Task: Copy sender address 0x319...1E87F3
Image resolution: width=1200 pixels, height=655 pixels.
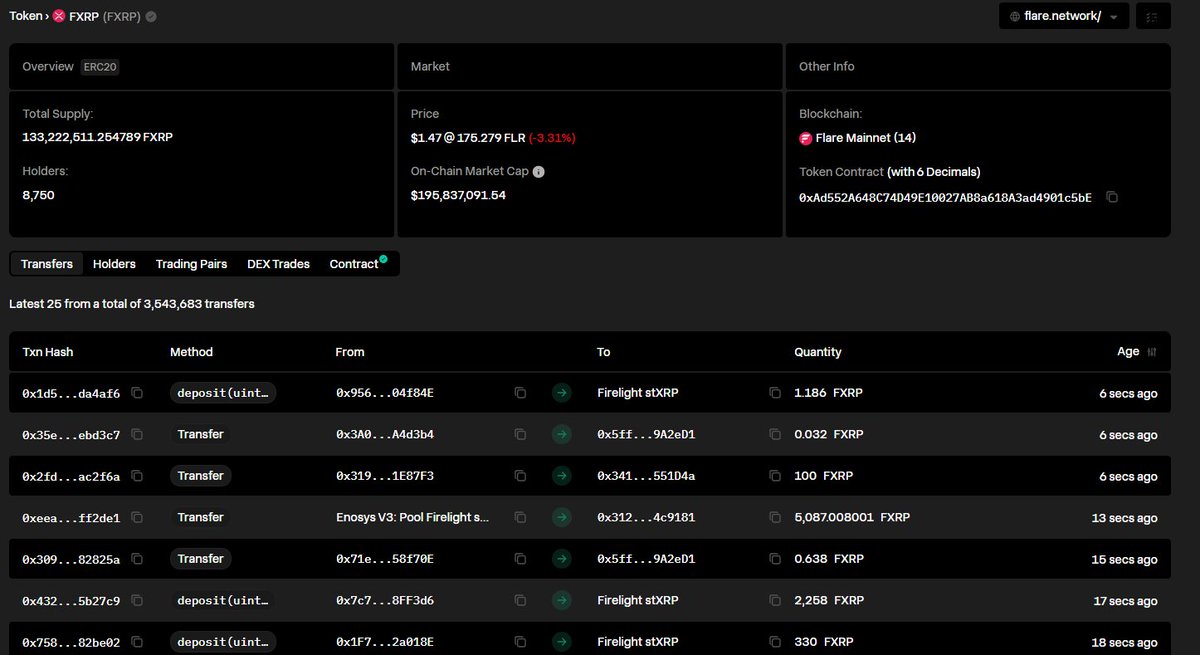Action: [520, 476]
